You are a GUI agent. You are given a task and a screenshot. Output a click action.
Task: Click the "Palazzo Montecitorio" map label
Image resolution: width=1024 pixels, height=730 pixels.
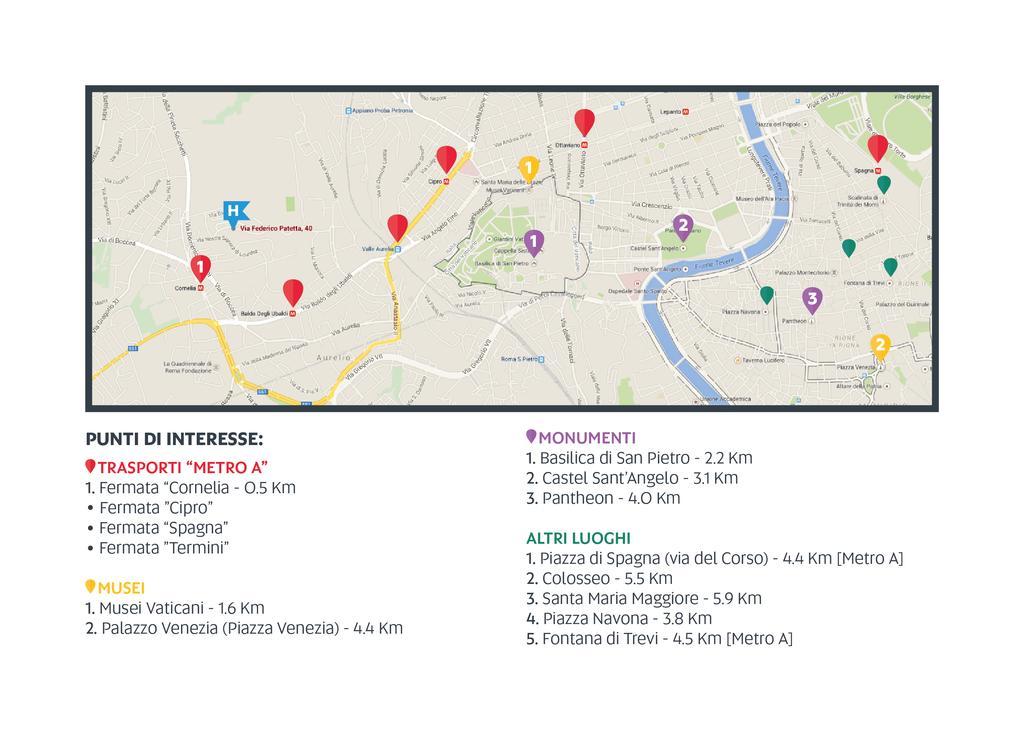pyautogui.click(x=803, y=272)
